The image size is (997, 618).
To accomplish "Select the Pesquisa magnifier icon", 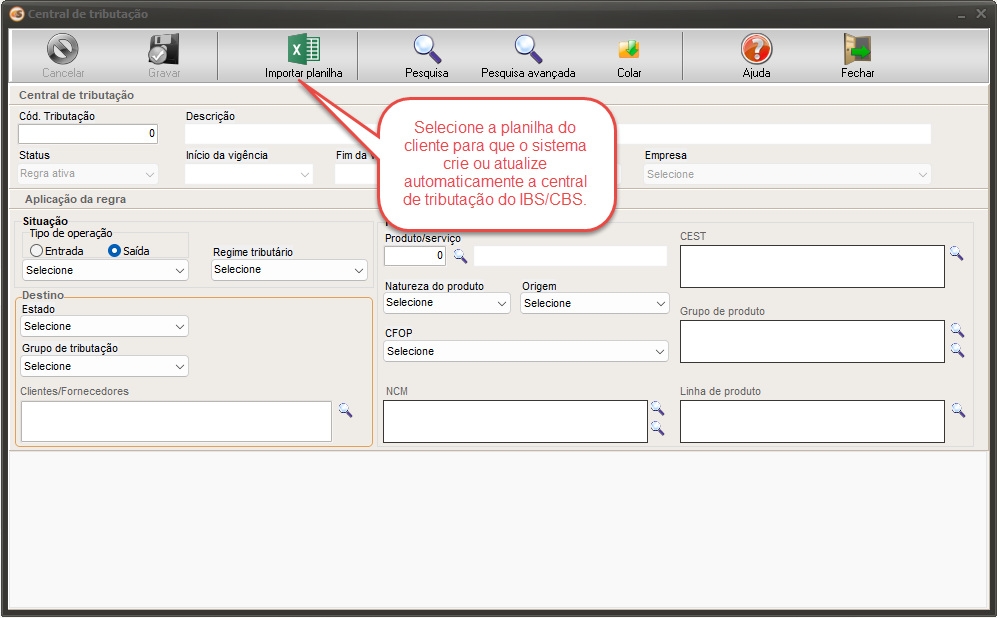I will pos(424,48).
